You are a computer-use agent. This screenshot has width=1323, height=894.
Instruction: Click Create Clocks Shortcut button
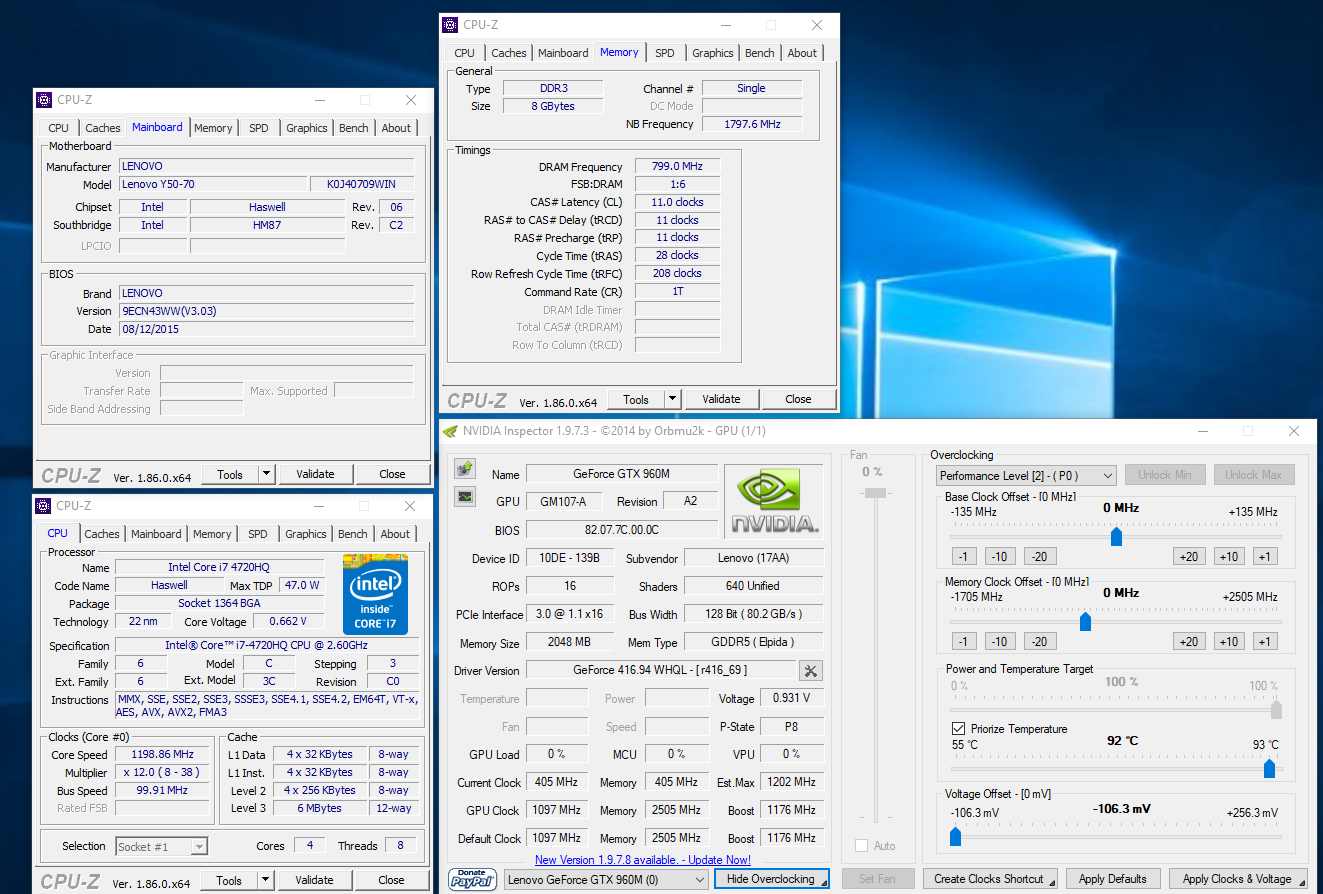click(x=989, y=879)
